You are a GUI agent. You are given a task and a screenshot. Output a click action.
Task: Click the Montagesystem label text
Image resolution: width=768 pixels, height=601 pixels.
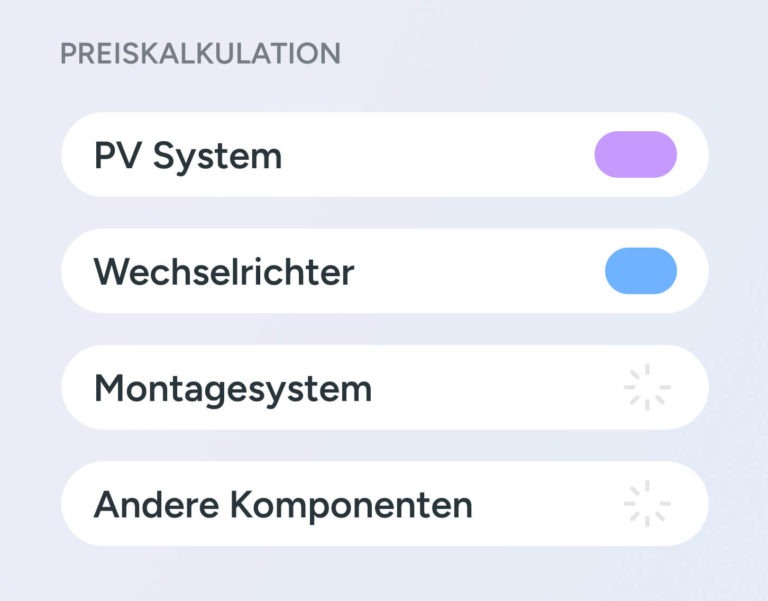coord(233,389)
